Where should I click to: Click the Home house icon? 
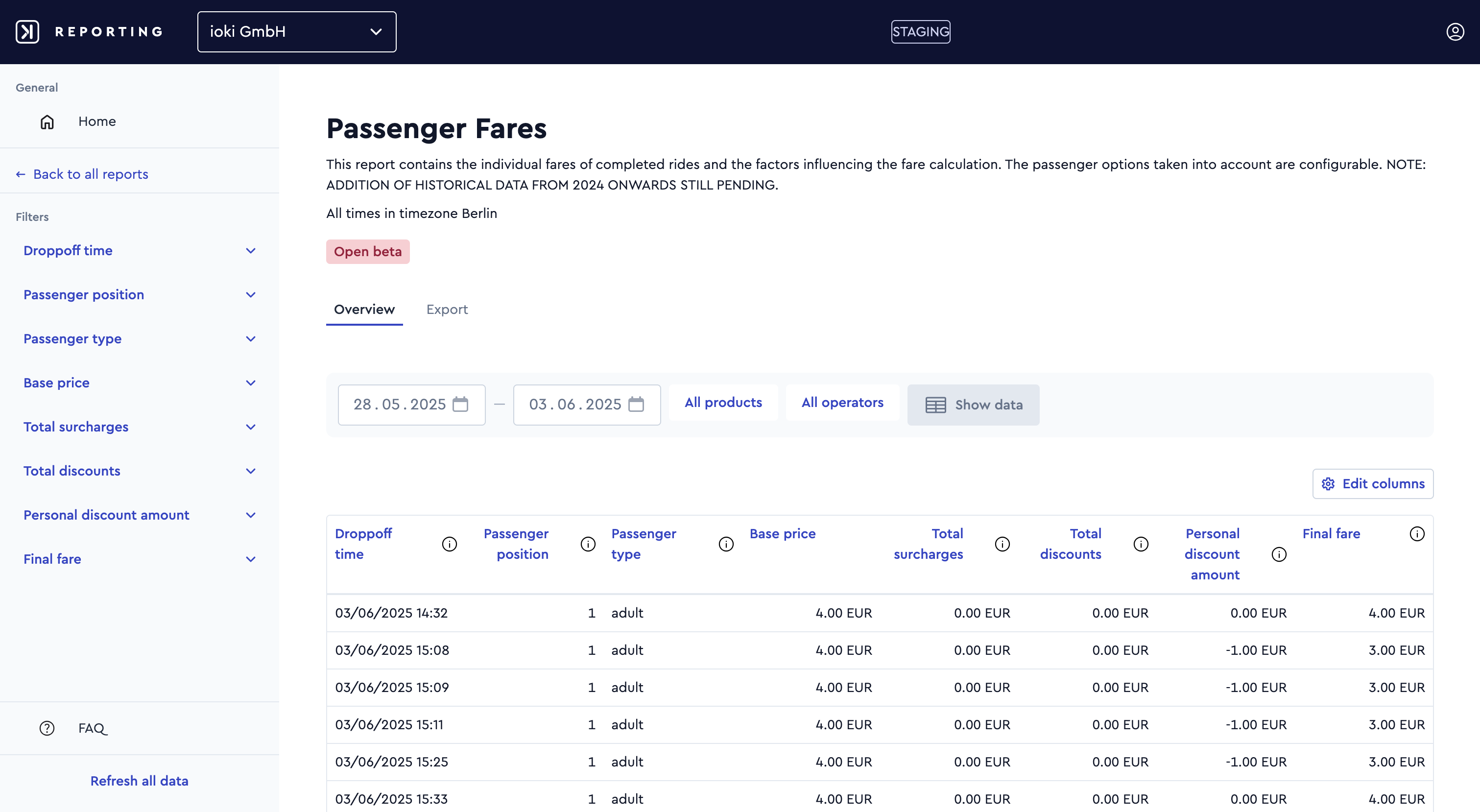coord(47,121)
